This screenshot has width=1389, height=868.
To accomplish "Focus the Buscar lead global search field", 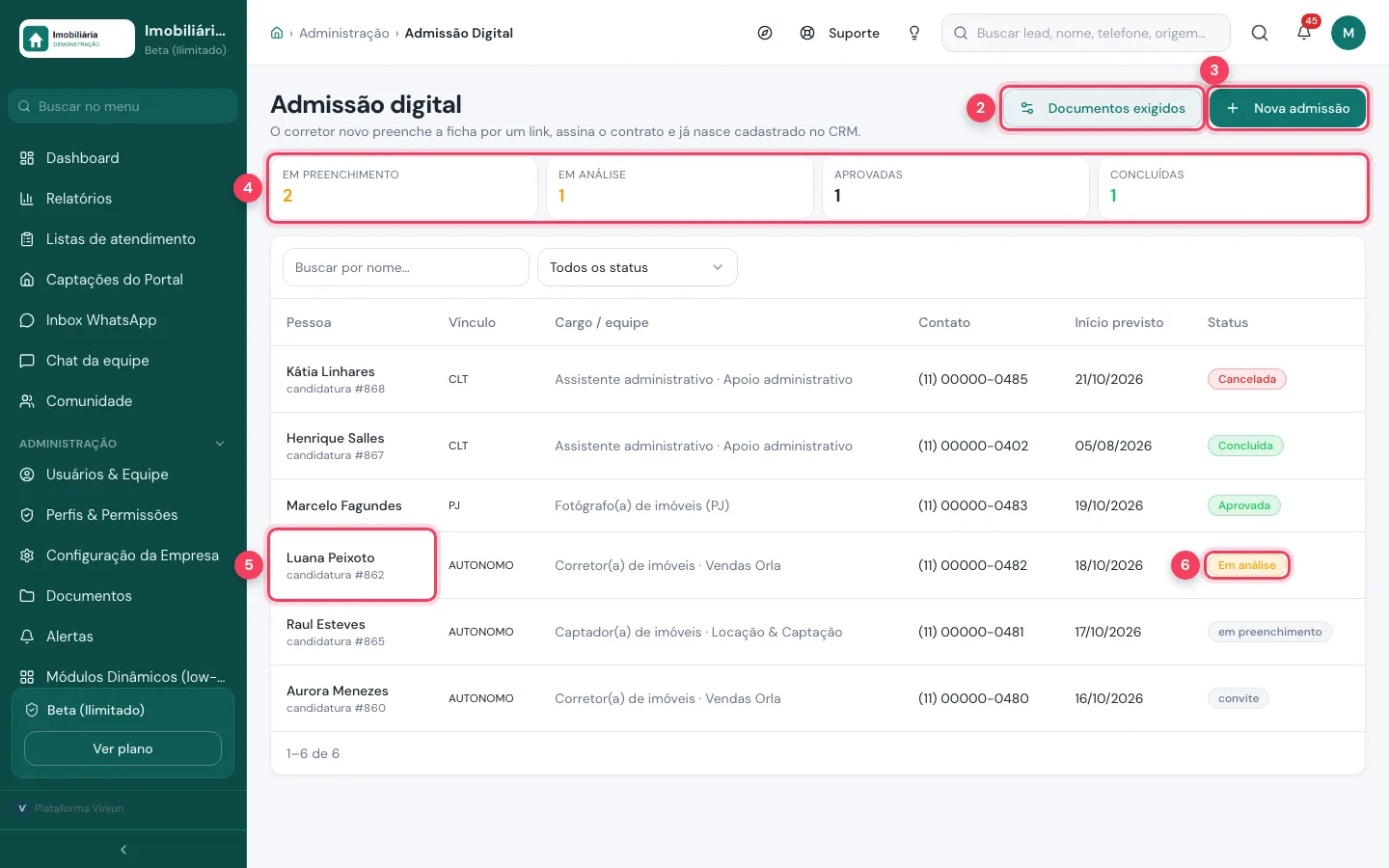I will [x=1086, y=33].
